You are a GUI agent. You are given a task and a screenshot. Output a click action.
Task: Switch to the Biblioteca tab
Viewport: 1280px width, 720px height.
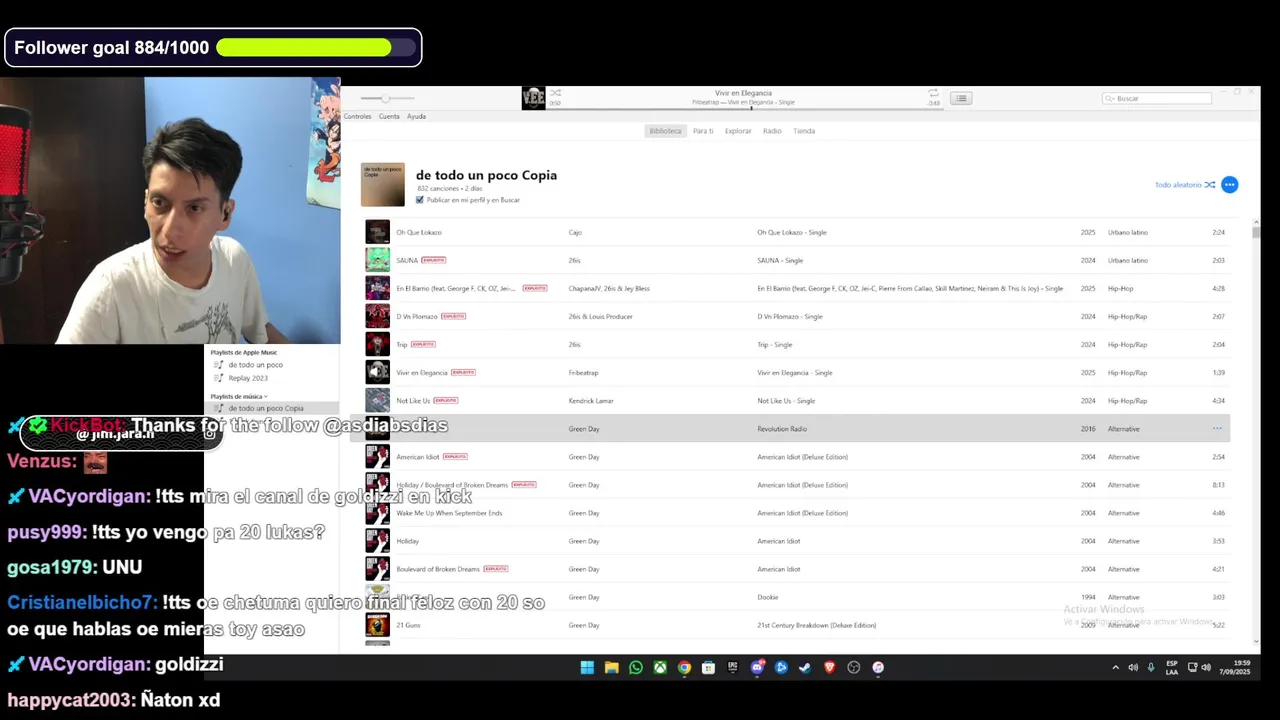(x=665, y=131)
